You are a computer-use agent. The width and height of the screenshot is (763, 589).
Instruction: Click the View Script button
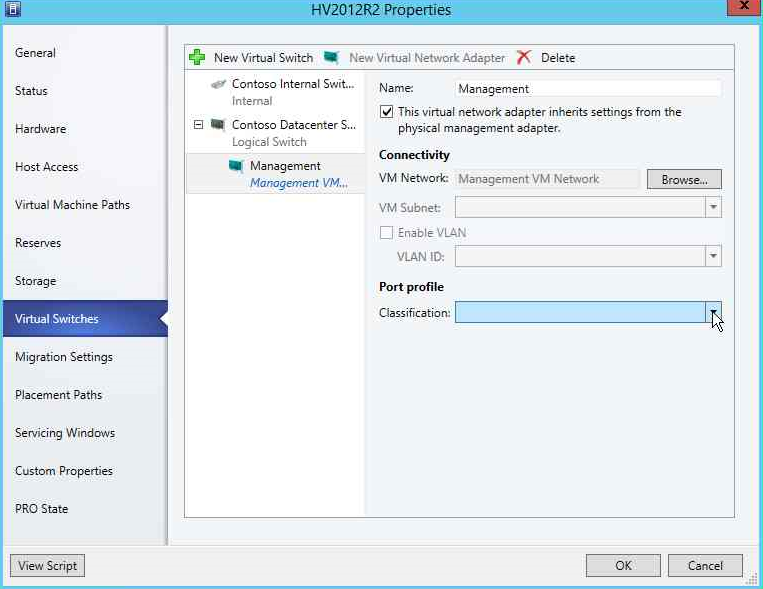[47, 565]
